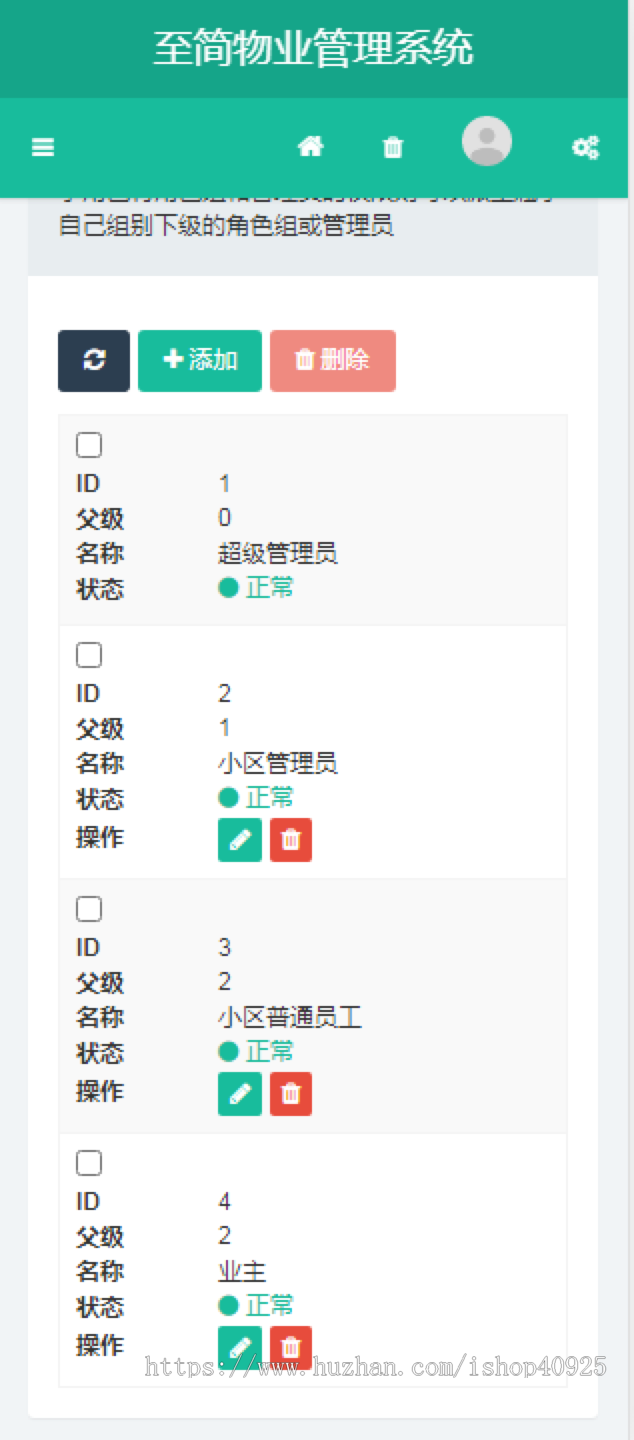Edit the 小区普通员工 role row
This screenshot has width=634, height=1440.
pyautogui.click(x=240, y=1094)
